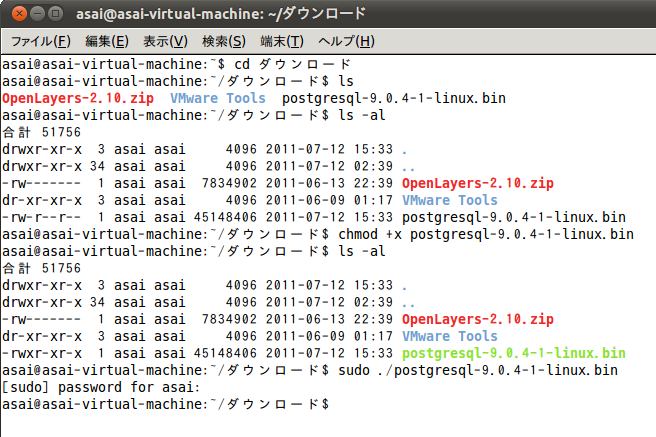
Task: Open the ヘルプ(H) menu
Action: (346, 41)
